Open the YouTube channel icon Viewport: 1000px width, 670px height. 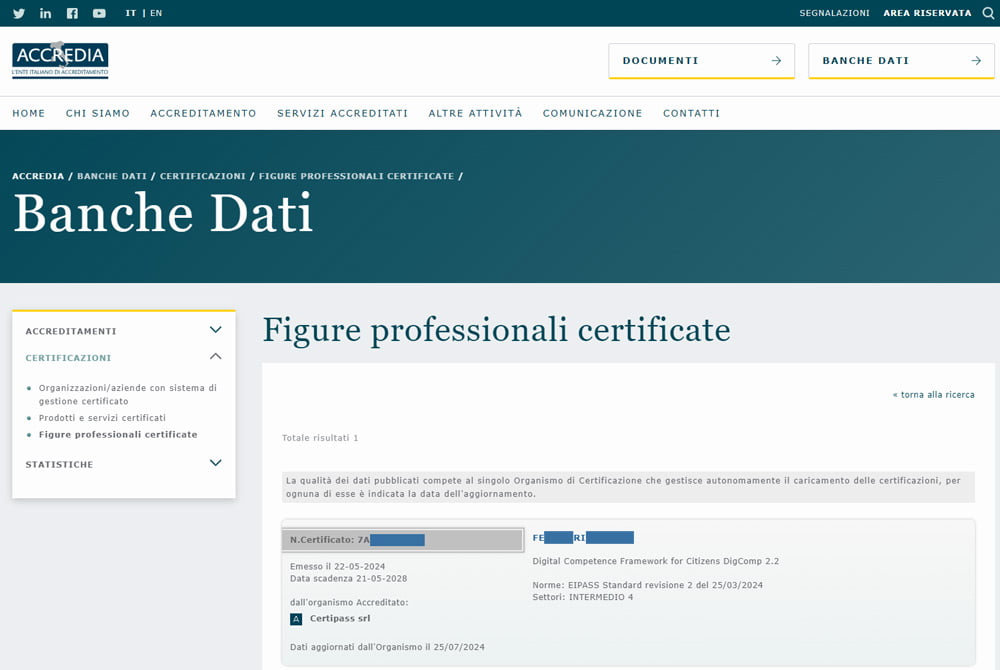pos(99,13)
